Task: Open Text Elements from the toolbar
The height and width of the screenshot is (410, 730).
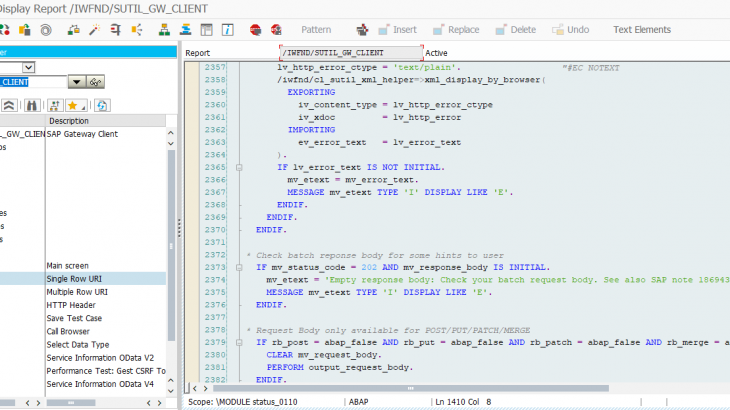Action: pos(642,30)
